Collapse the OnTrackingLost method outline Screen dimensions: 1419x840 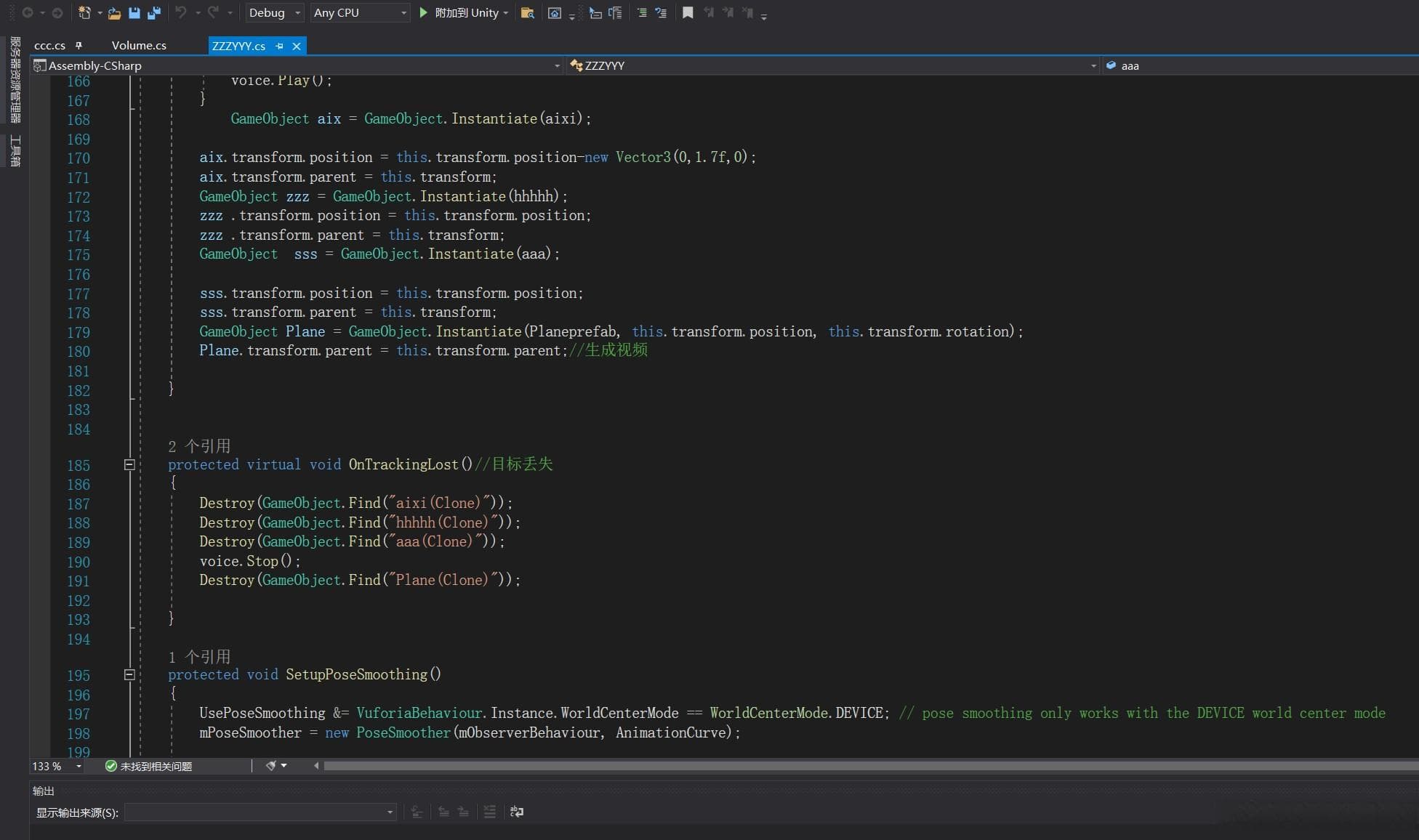[129, 464]
